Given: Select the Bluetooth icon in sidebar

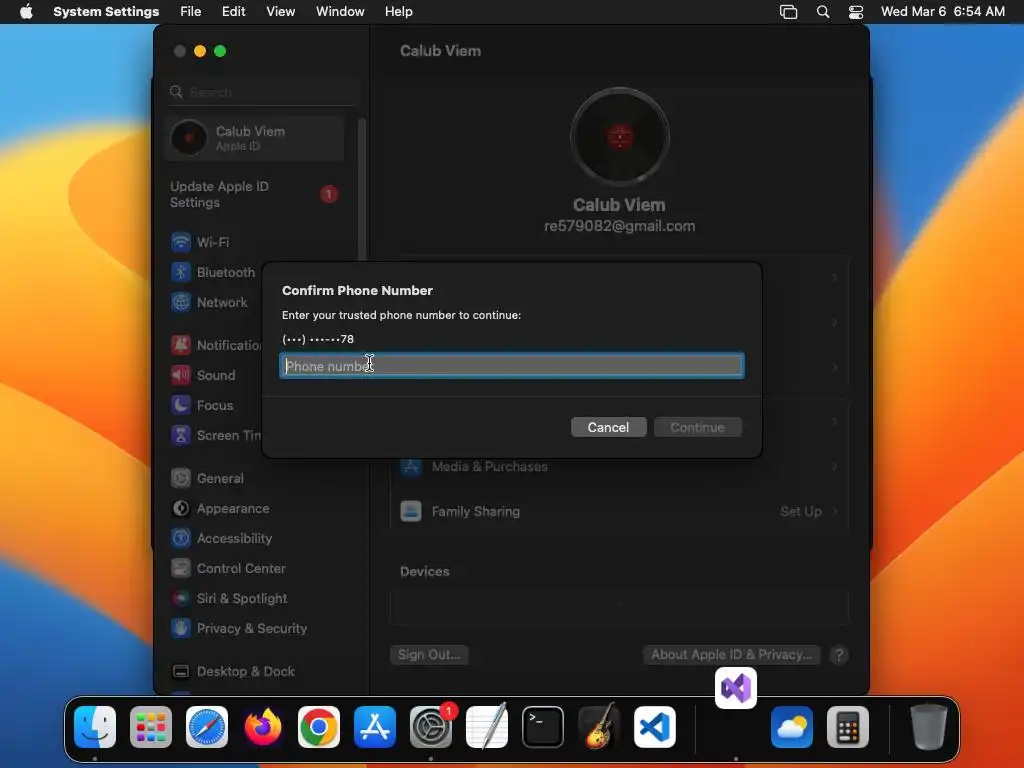Looking at the screenshot, I should [x=181, y=272].
